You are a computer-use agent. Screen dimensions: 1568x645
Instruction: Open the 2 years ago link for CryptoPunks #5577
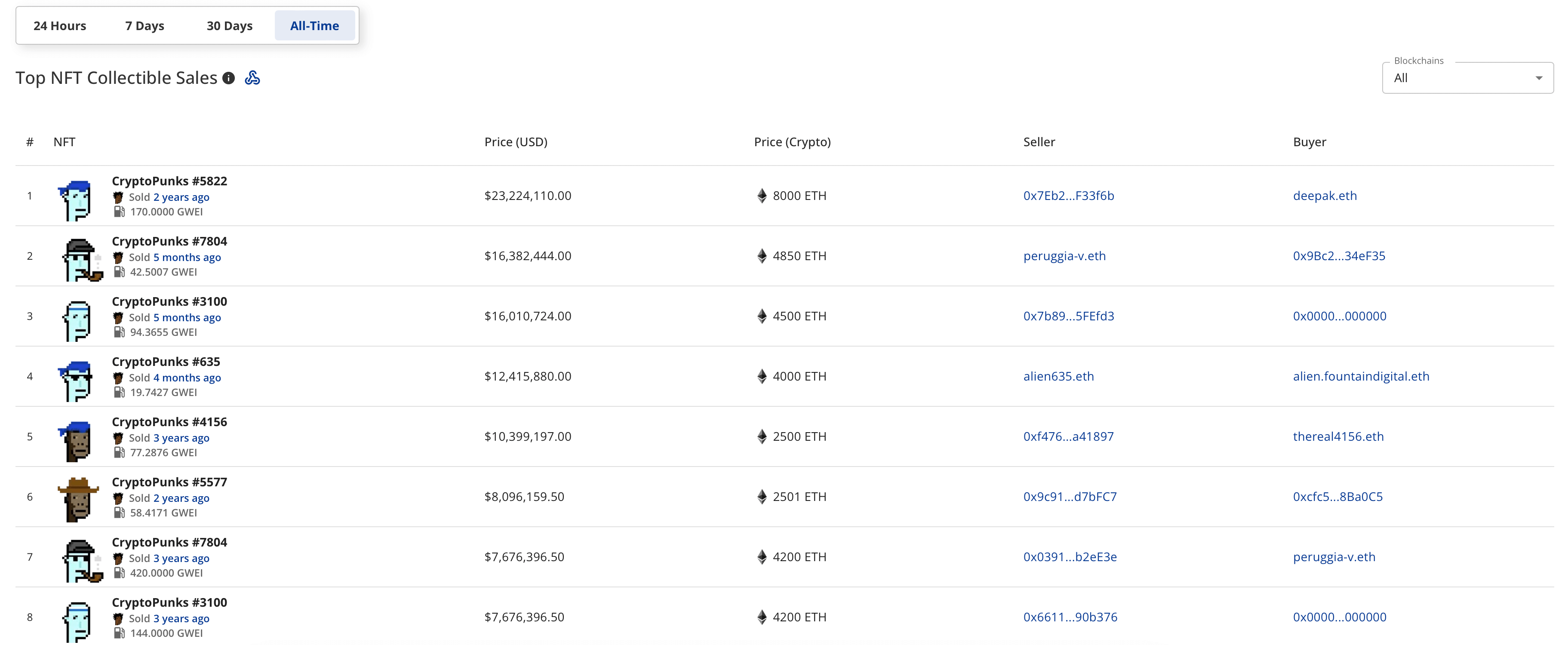[181, 498]
